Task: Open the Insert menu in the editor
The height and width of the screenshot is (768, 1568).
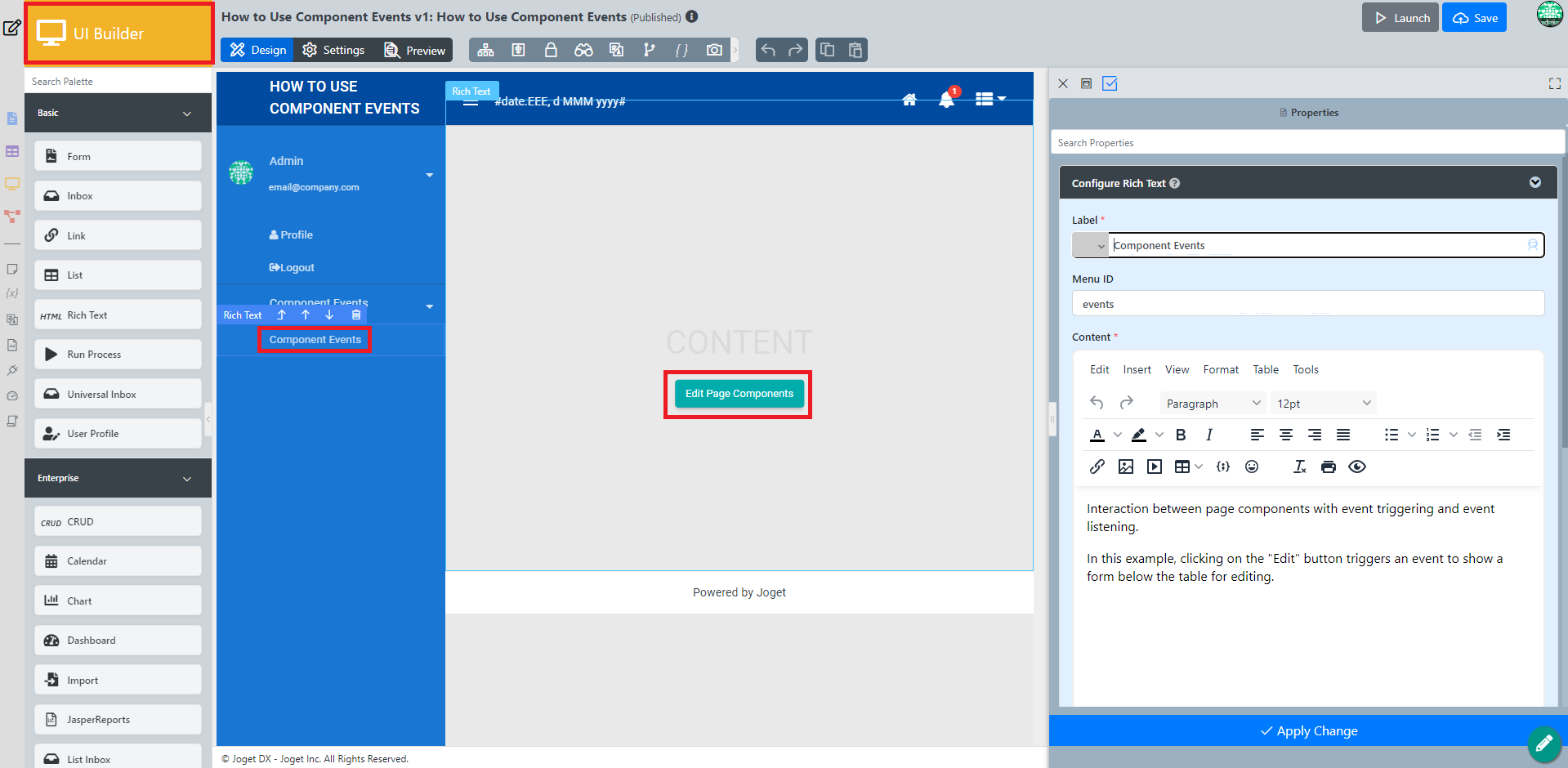Action: pyautogui.click(x=1137, y=370)
